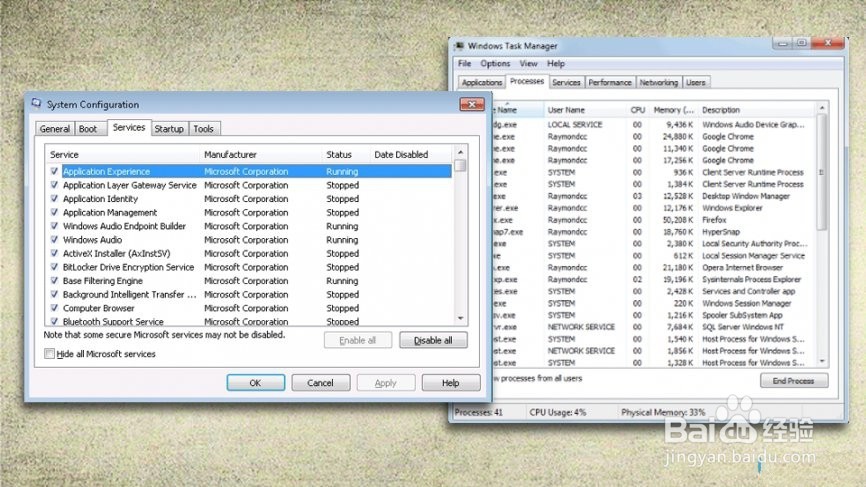866x487 pixels.
Task: Click Task Manager process list scrollbar thumb
Action: click(822, 172)
